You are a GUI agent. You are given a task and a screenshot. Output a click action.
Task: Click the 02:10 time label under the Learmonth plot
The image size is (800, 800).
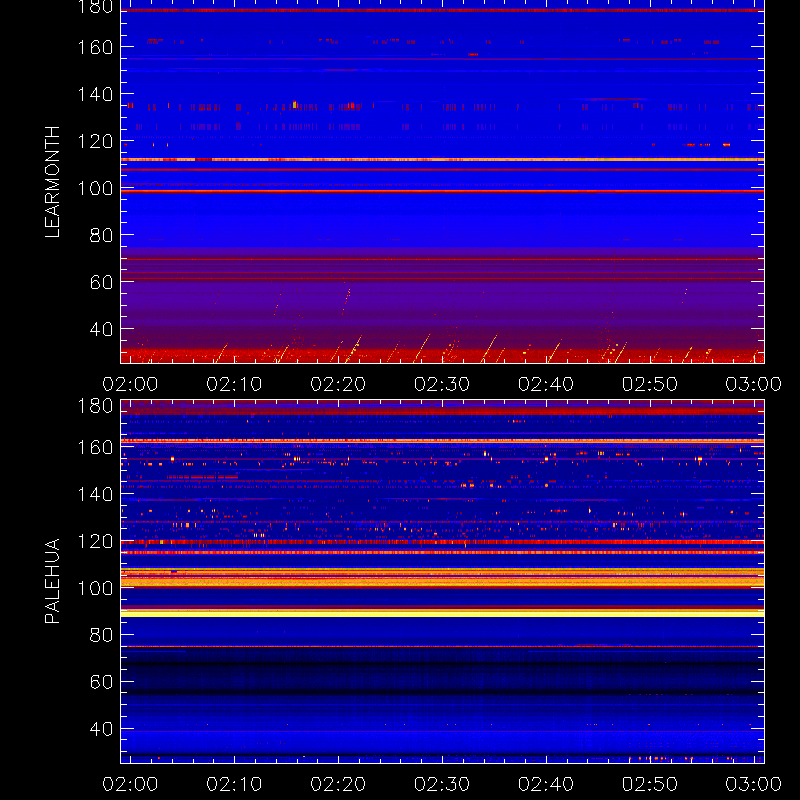coord(234,384)
